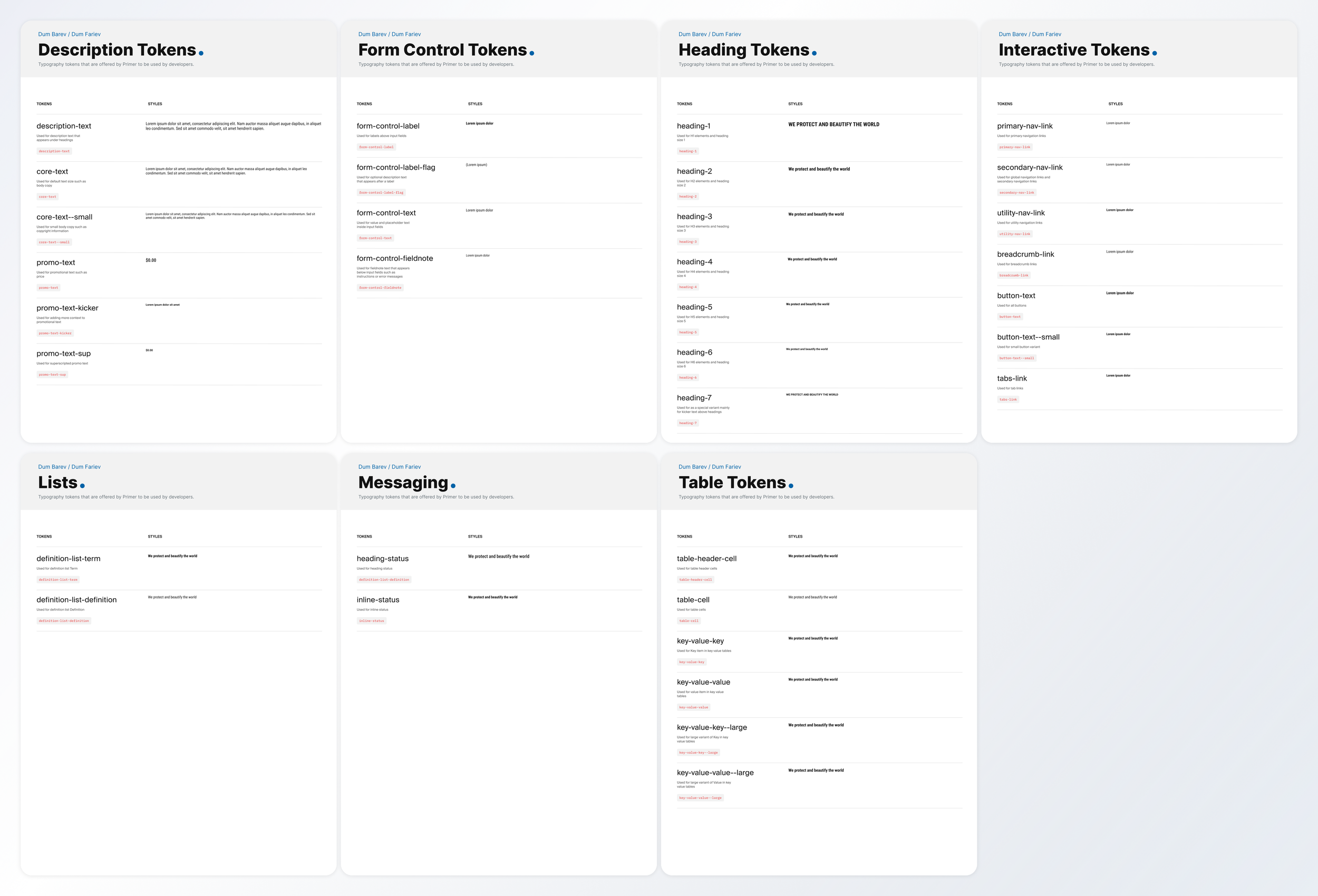Image resolution: width=1318 pixels, height=896 pixels.
Task: Click the heading-7 code tag
Action: (687, 423)
